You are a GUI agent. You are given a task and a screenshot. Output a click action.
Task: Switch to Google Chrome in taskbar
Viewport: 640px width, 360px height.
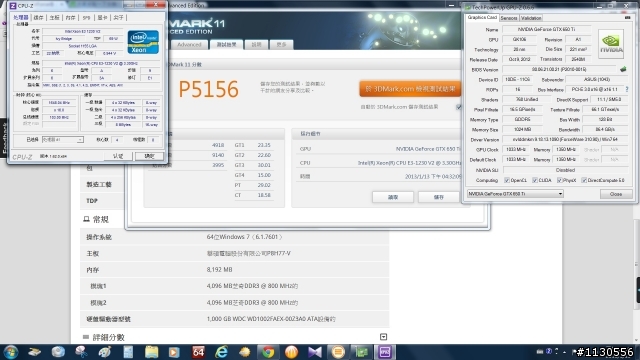click(x=268, y=352)
